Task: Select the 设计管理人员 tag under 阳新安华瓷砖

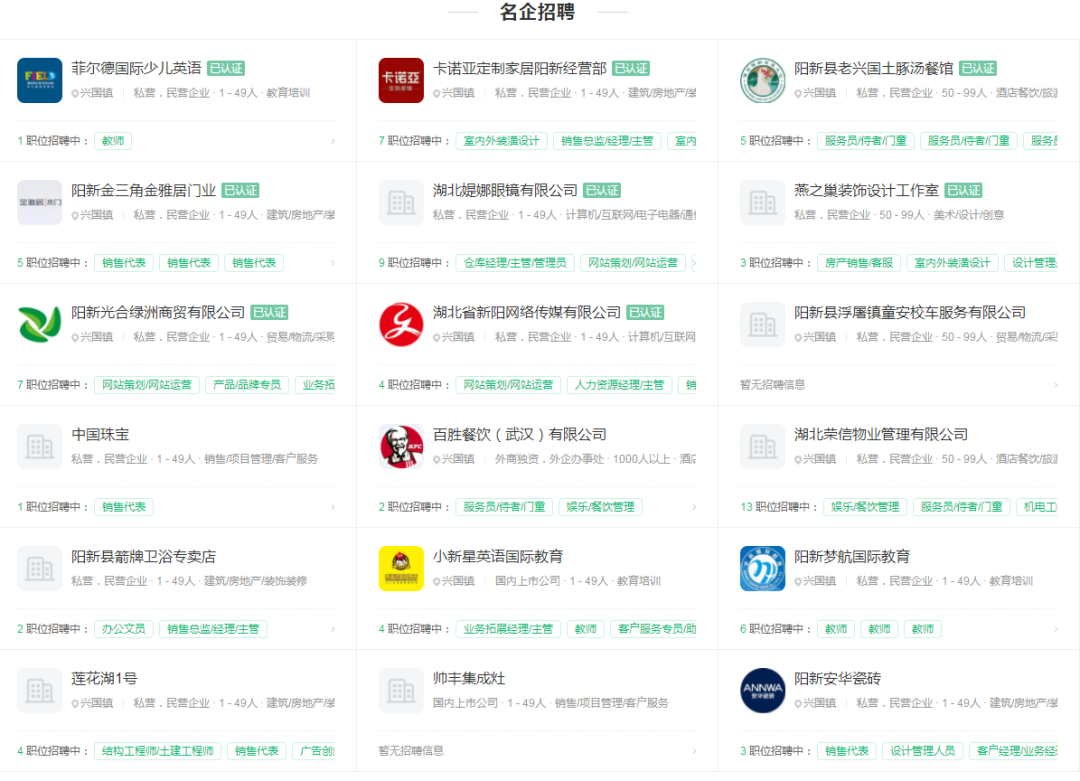Action: (x=922, y=751)
